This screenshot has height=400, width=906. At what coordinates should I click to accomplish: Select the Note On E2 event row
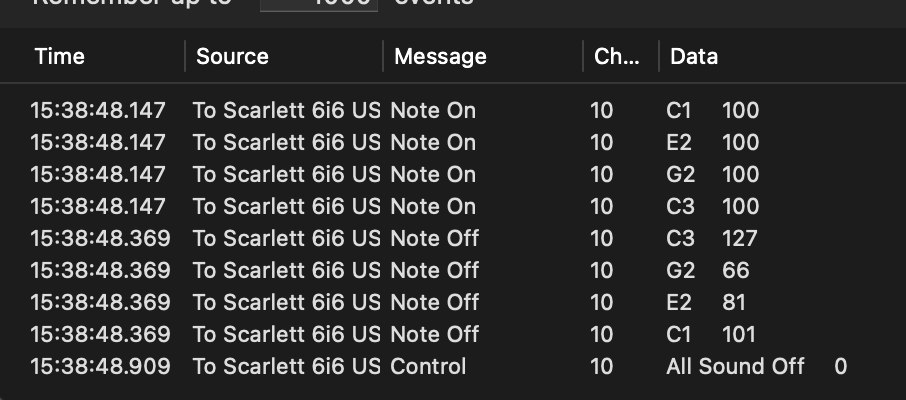click(433, 143)
